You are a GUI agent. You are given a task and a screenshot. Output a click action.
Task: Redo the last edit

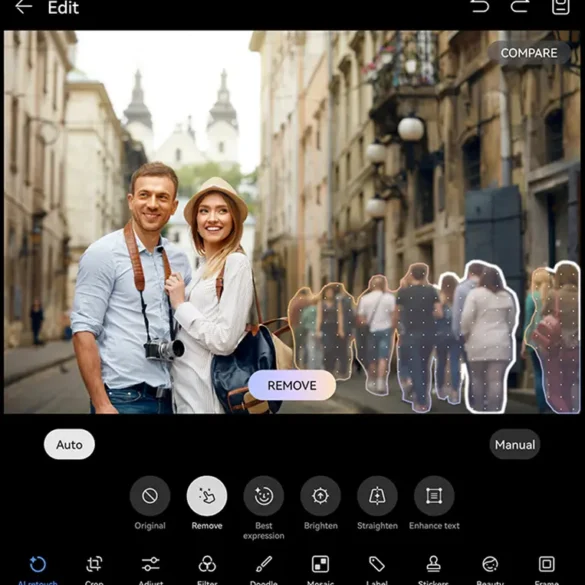point(520,6)
